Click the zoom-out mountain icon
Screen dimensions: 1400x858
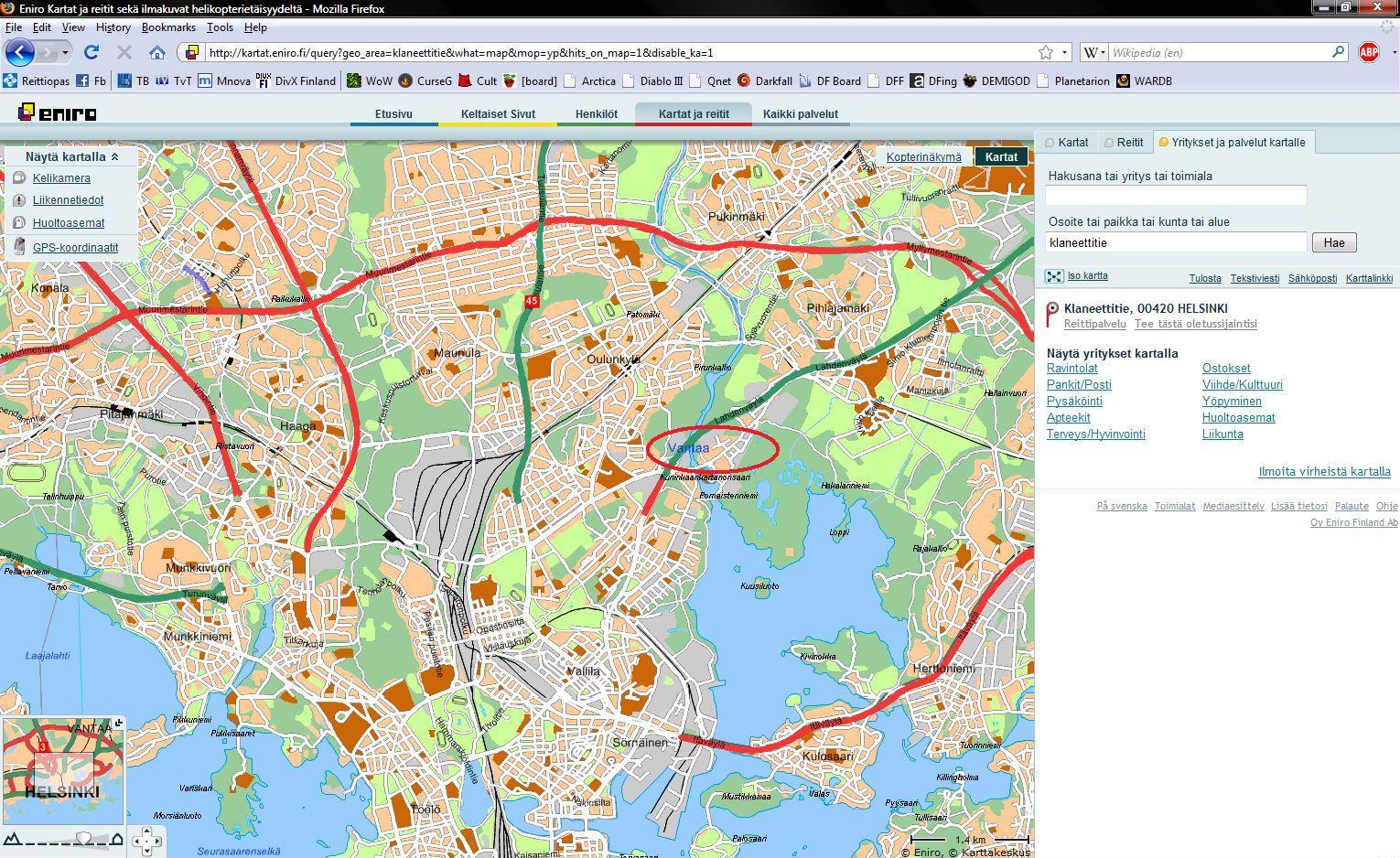pos(12,839)
